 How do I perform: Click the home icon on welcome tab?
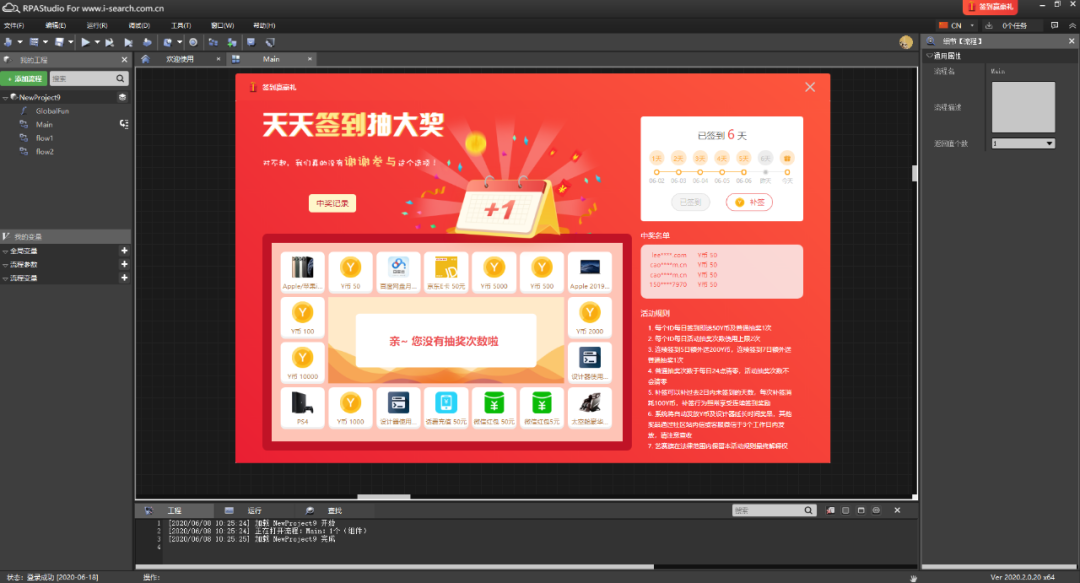click(145, 59)
